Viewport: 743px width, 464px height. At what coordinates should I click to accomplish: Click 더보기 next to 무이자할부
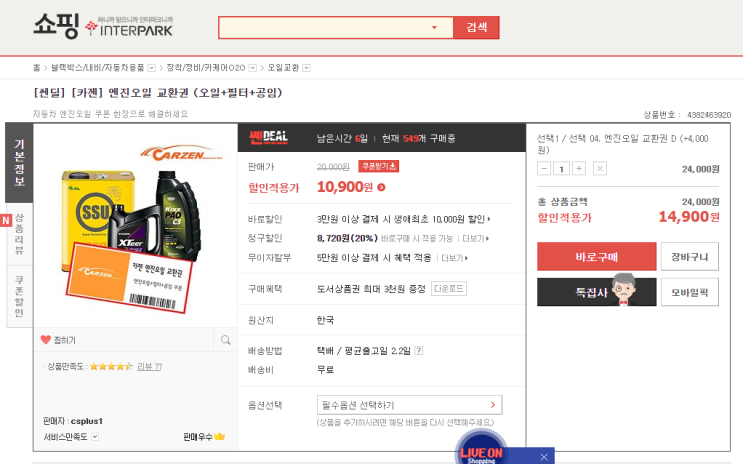(454, 258)
